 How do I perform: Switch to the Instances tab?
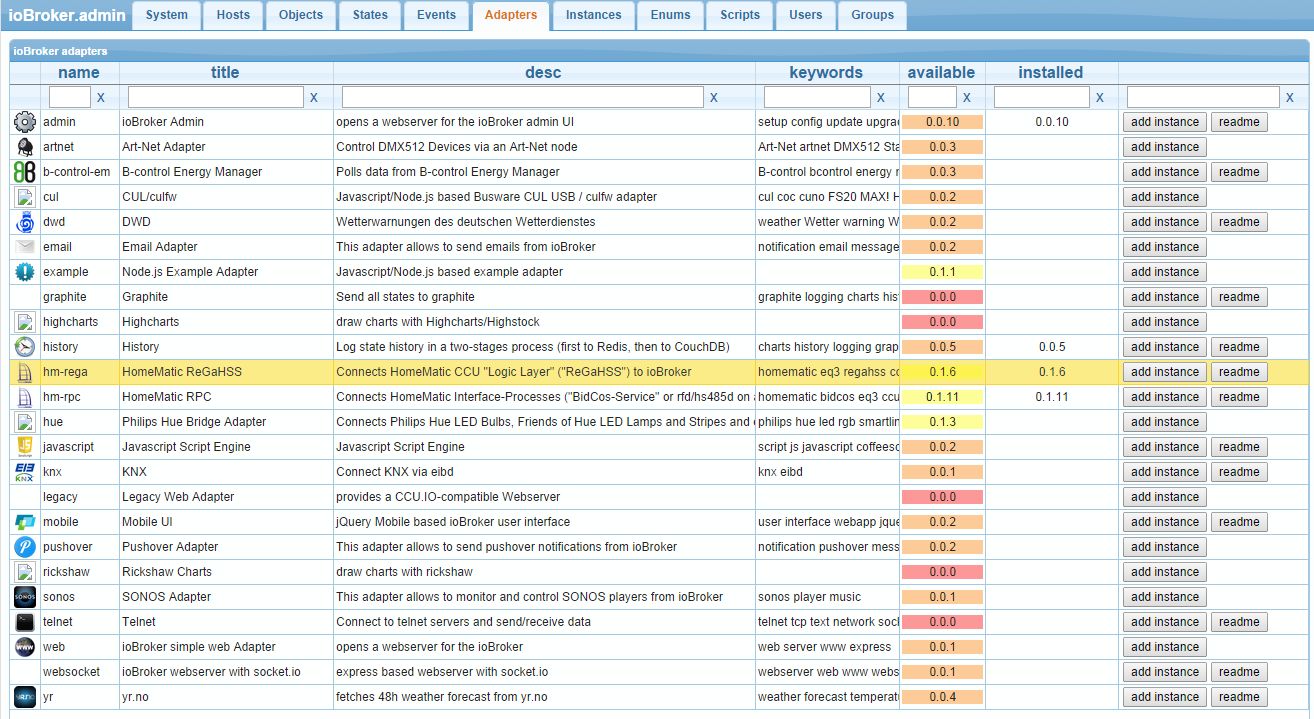(x=593, y=15)
